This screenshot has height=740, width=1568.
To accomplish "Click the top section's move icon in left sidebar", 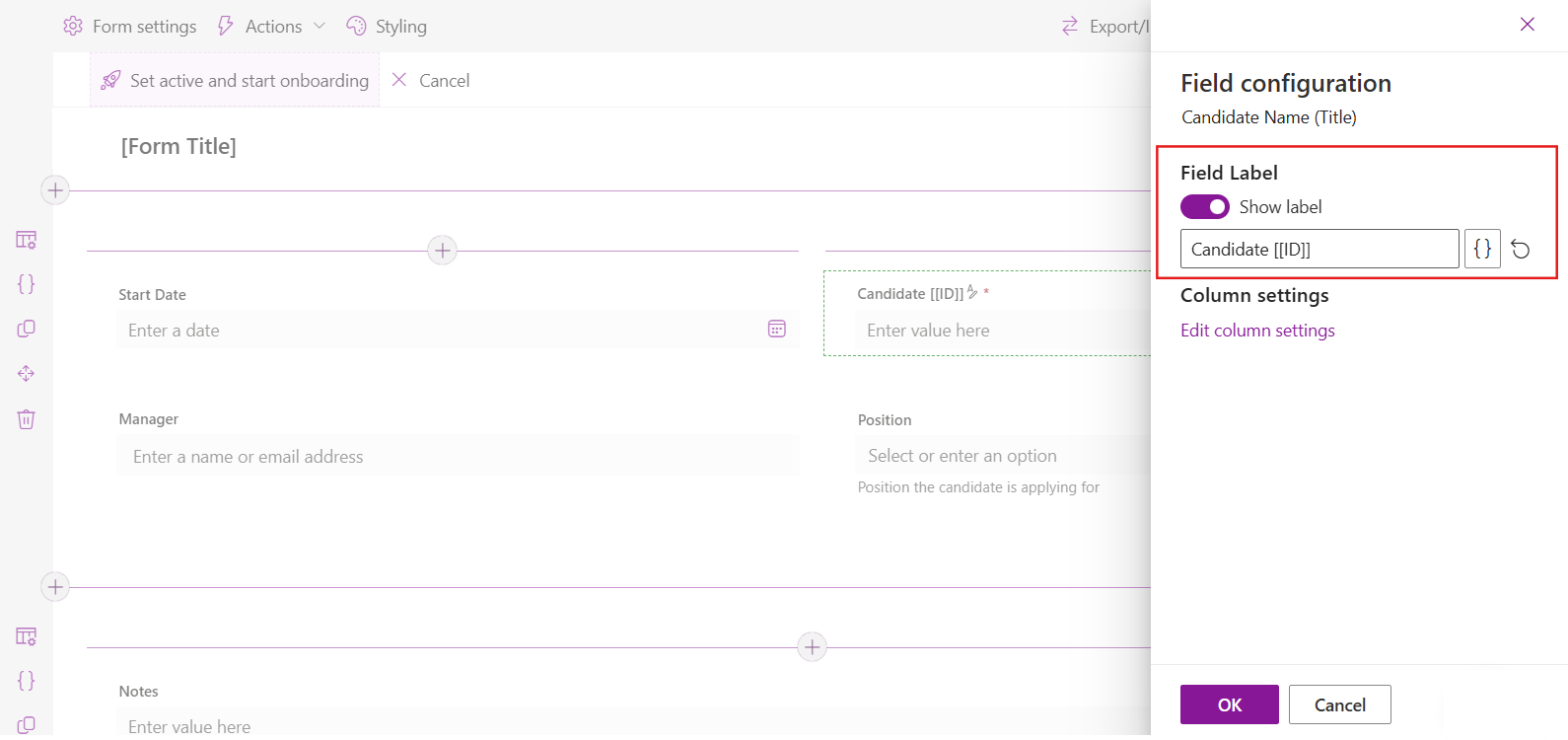I will pyautogui.click(x=27, y=374).
